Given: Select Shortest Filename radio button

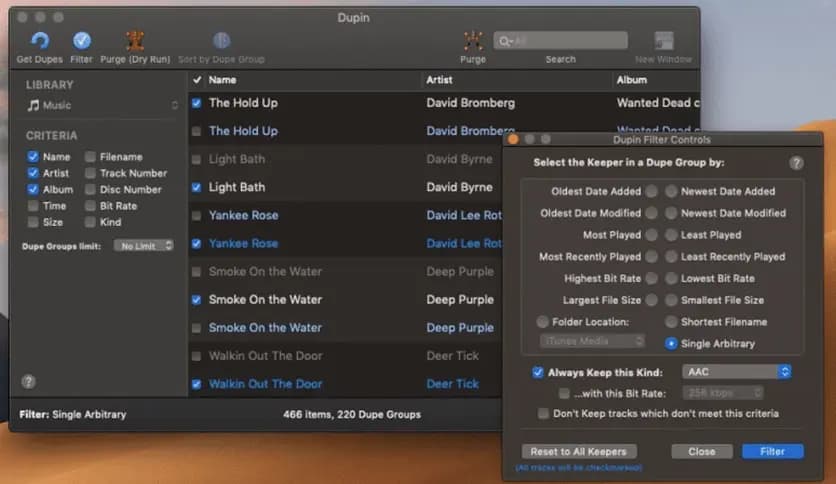Looking at the screenshot, I should [x=671, y=322].
